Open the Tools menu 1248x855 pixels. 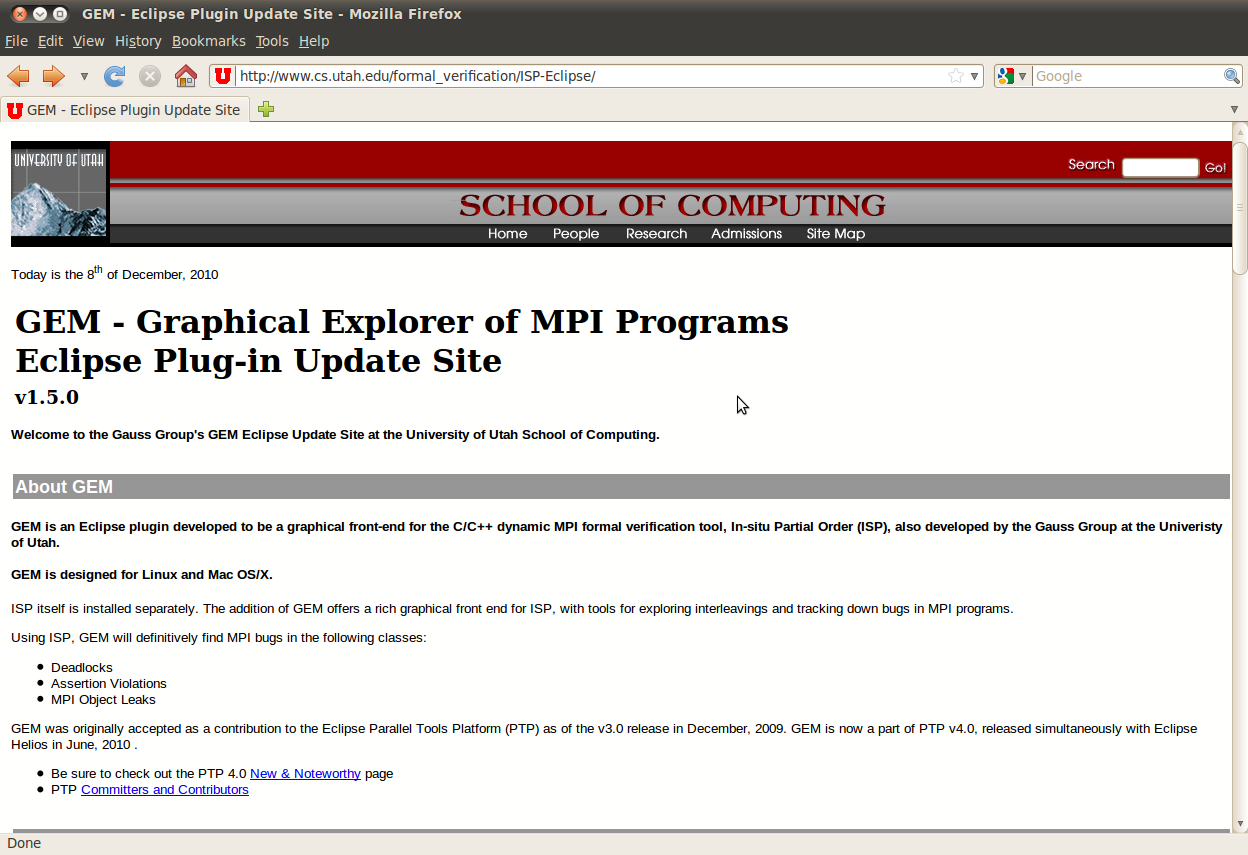pyautogui.click(x=272, y=41)
